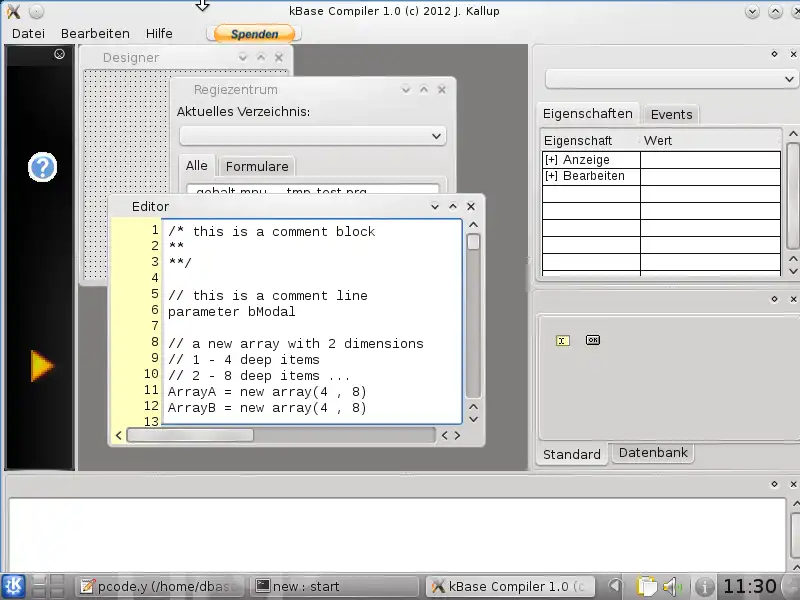Click the '// this is a comment line' text
The image size is (800, 600).
point(268,296)
